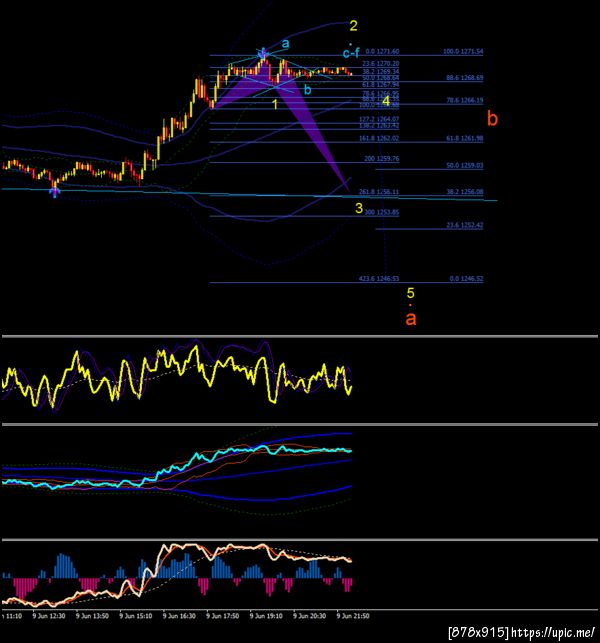Screen dimensions: 600x643
Task: Select the yellow wave label 3
Action: coord(359,208)
